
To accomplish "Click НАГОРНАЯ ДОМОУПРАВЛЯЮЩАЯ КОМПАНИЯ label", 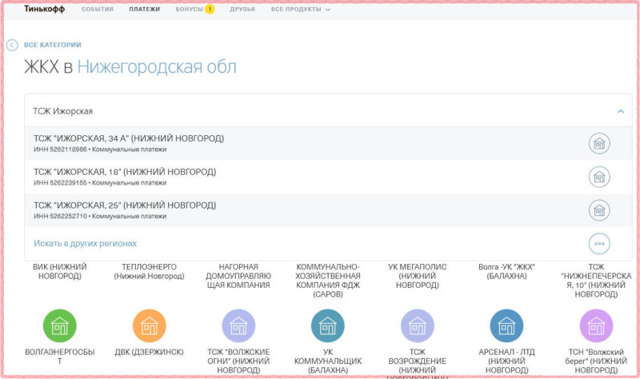I will pos(238,276).
